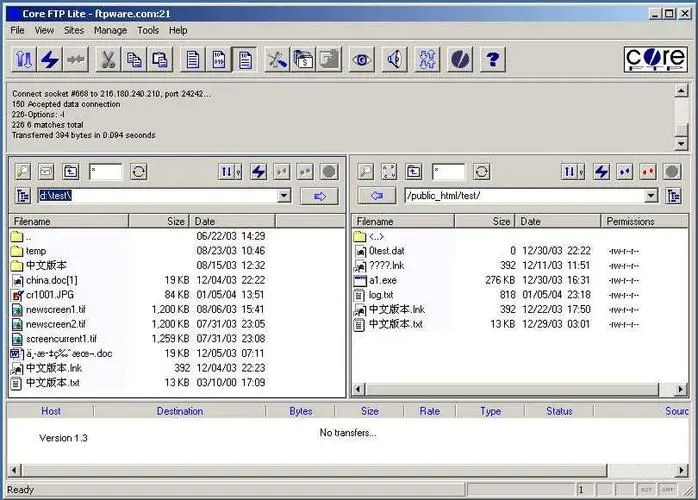698x500 pixels.
Task: Click the remote panel filter input field
Action: pos(448,171)
